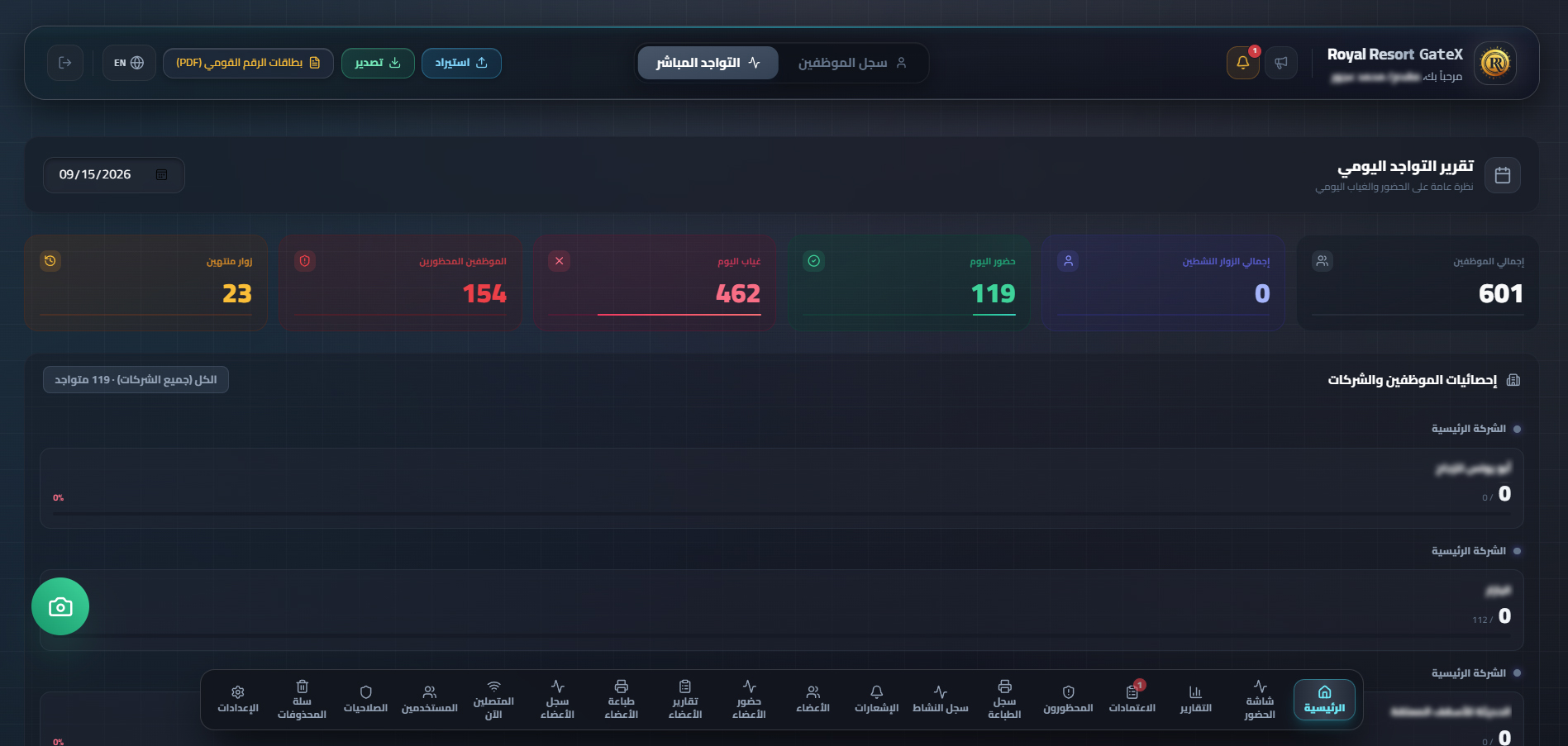Open الصلاحيات shield icon in bottom nav

coord(365,700)
